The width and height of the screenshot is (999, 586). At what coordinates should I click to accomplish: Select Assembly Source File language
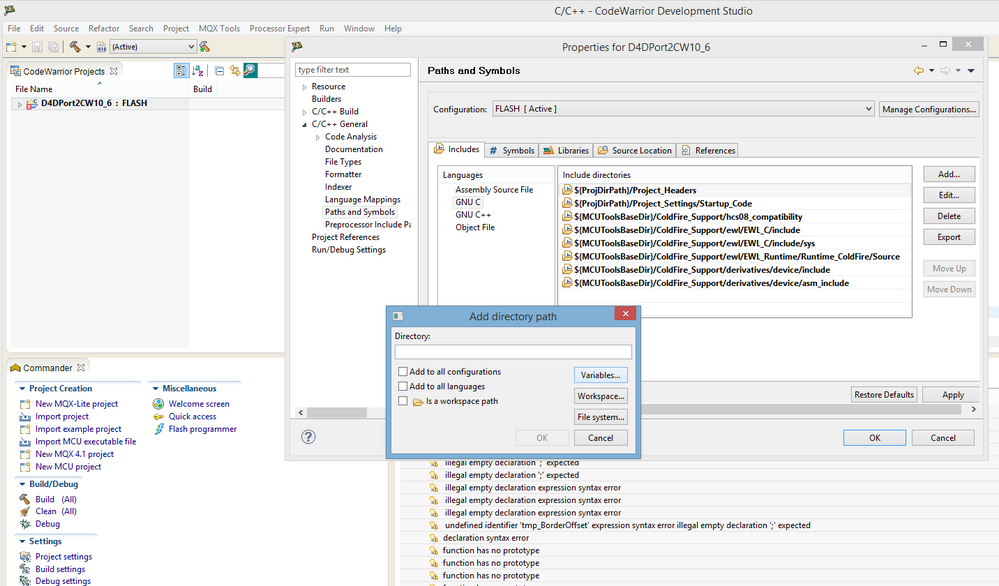[494, 190]
